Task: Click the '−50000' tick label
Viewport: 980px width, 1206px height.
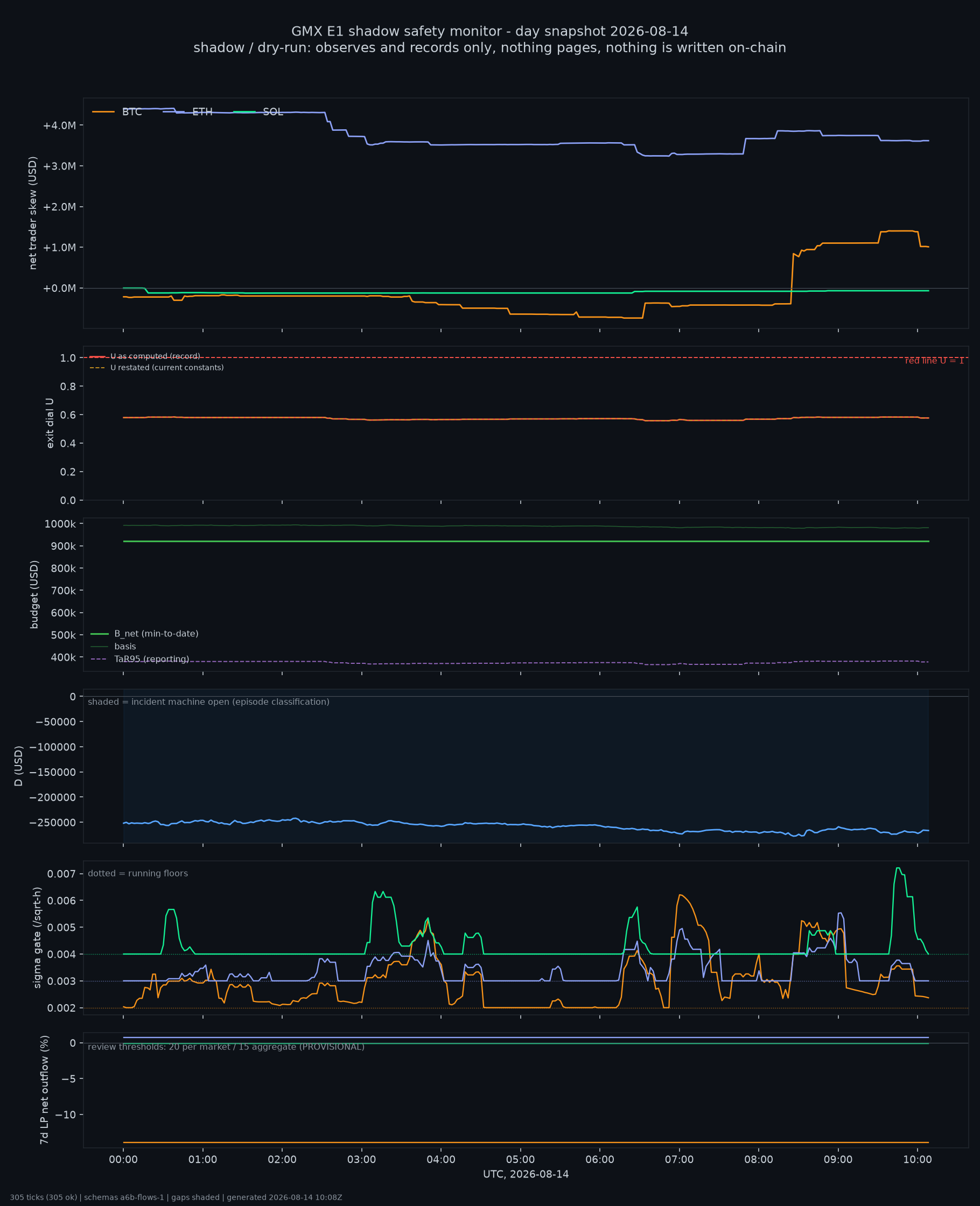Action: (55, 722)
